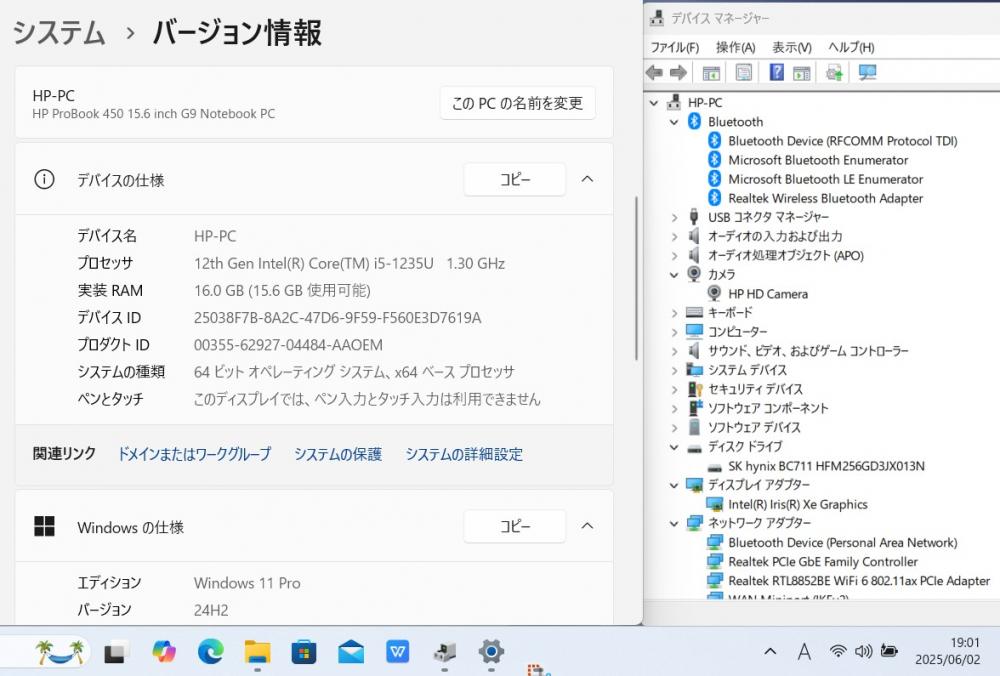The height and width of the screenshot is (676, 1000).
Task: Click the forward arrow in Device Manager toolbar
Action: point(678,73)
